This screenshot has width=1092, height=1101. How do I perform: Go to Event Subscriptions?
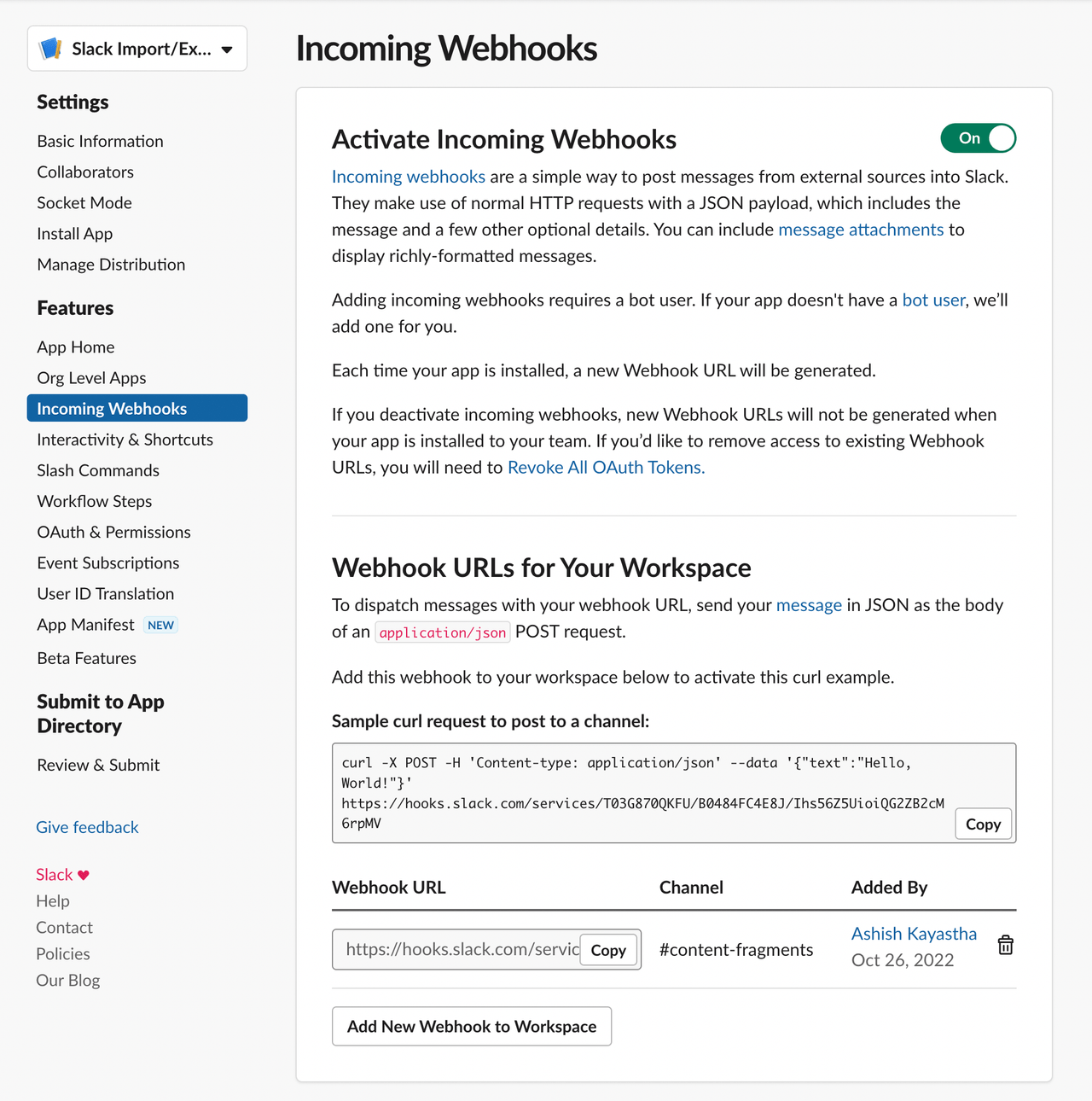pyautogui.click(x=108, y=562)
